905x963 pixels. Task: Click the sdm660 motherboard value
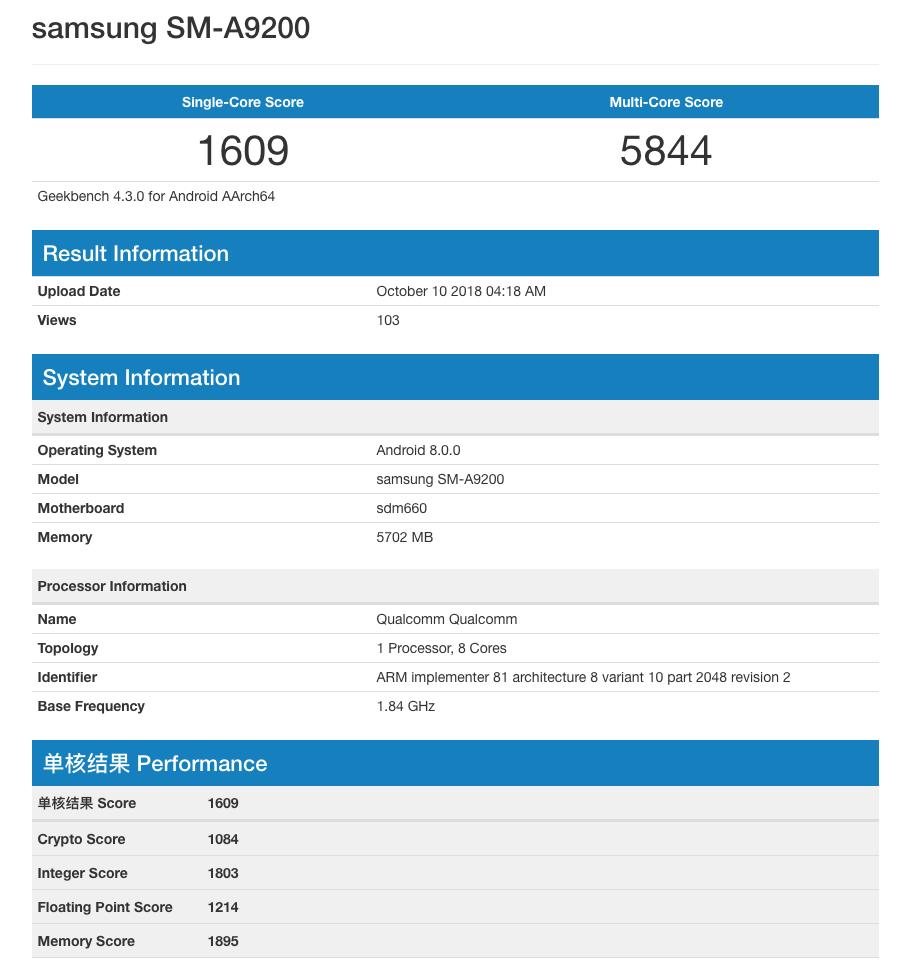click(401, 508)
